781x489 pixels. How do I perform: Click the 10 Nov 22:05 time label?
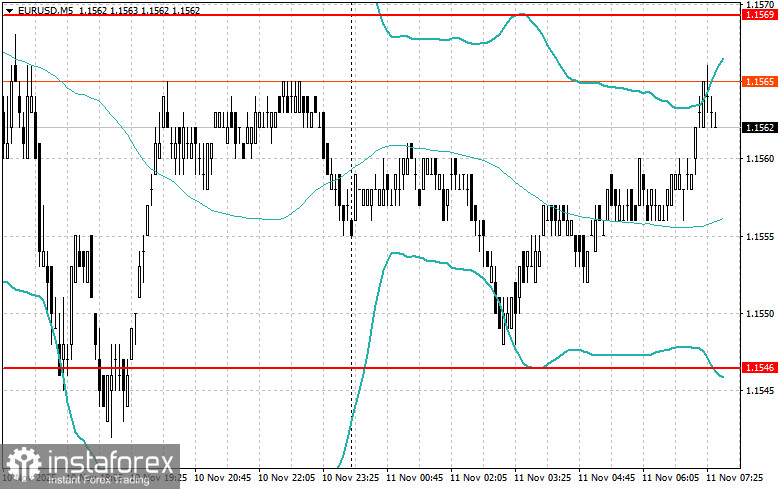point(287,478)
